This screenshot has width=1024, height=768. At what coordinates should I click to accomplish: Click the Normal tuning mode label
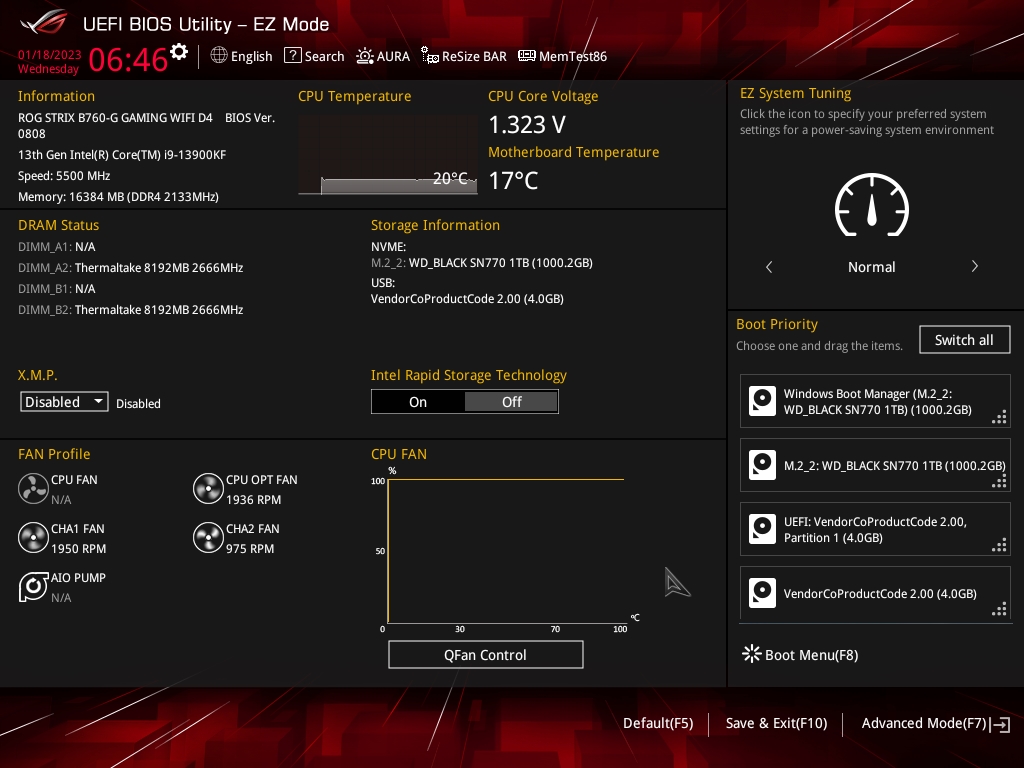click(x=871, y=266)
